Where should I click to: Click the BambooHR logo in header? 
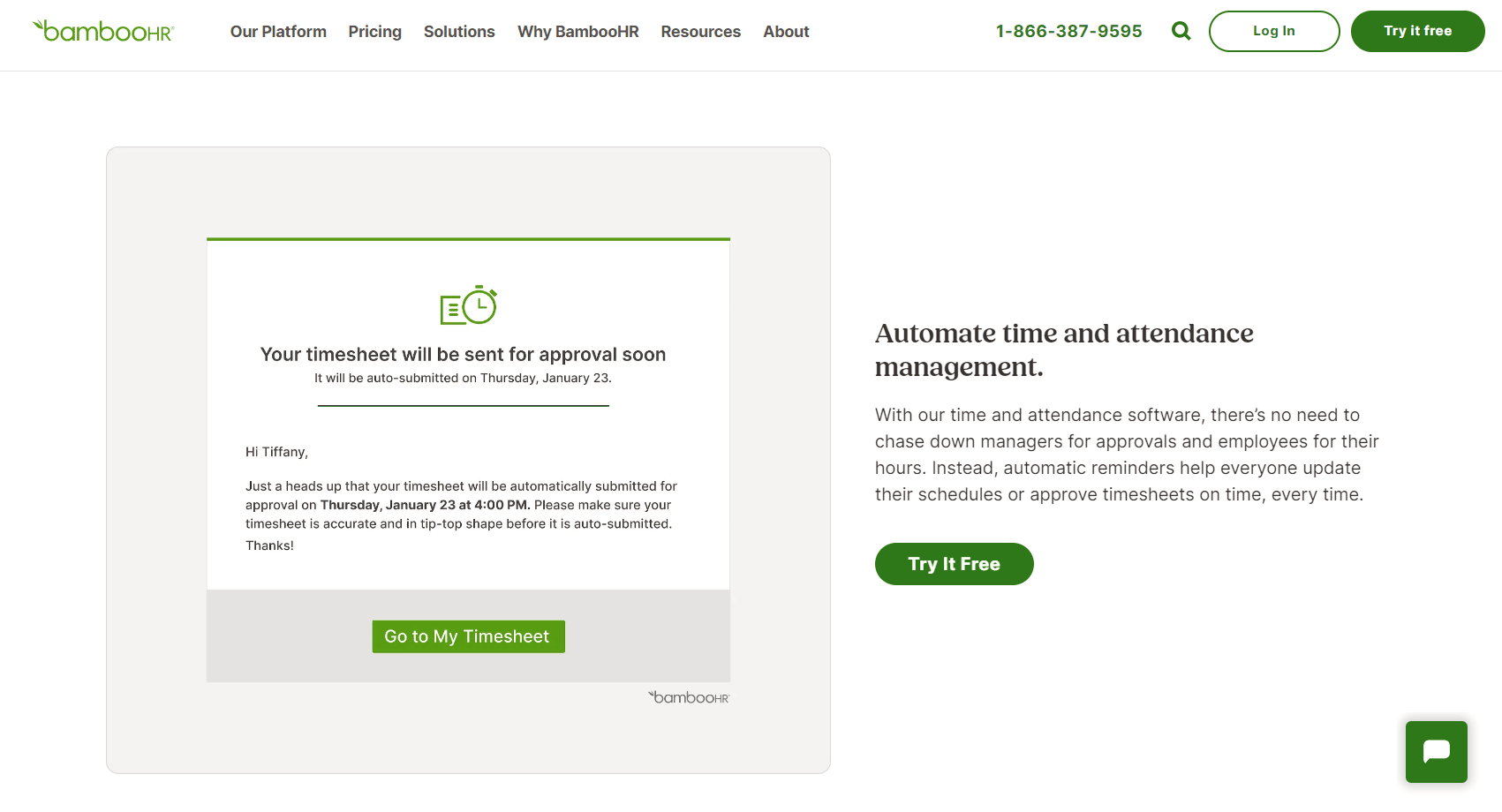pyautogui.click(x=103, y=31)
